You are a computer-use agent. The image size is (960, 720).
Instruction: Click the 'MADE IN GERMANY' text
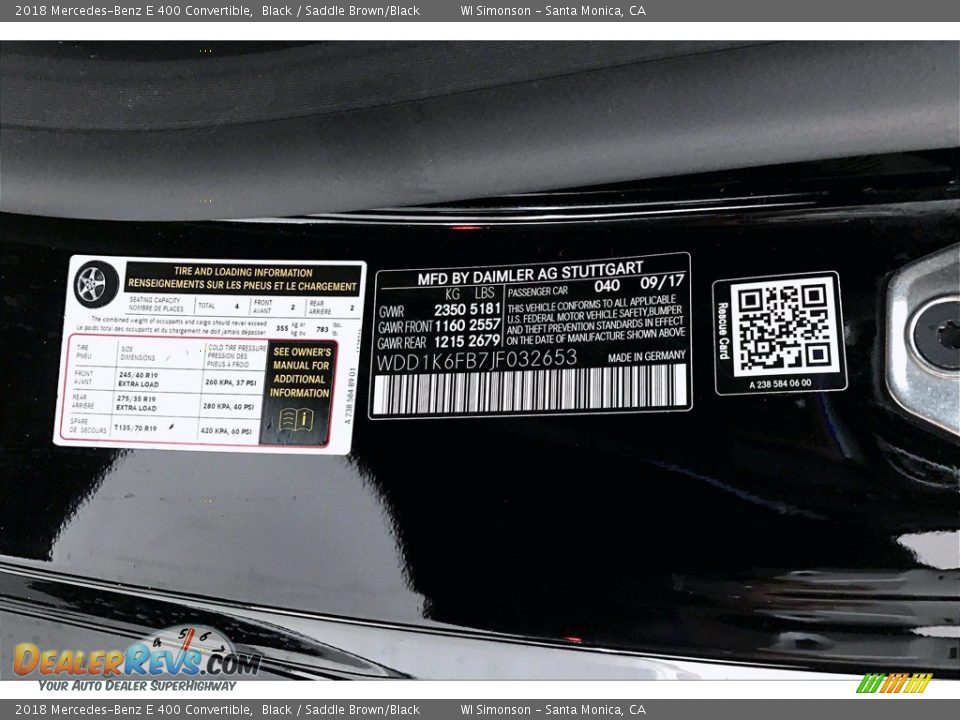coord(647,357)
